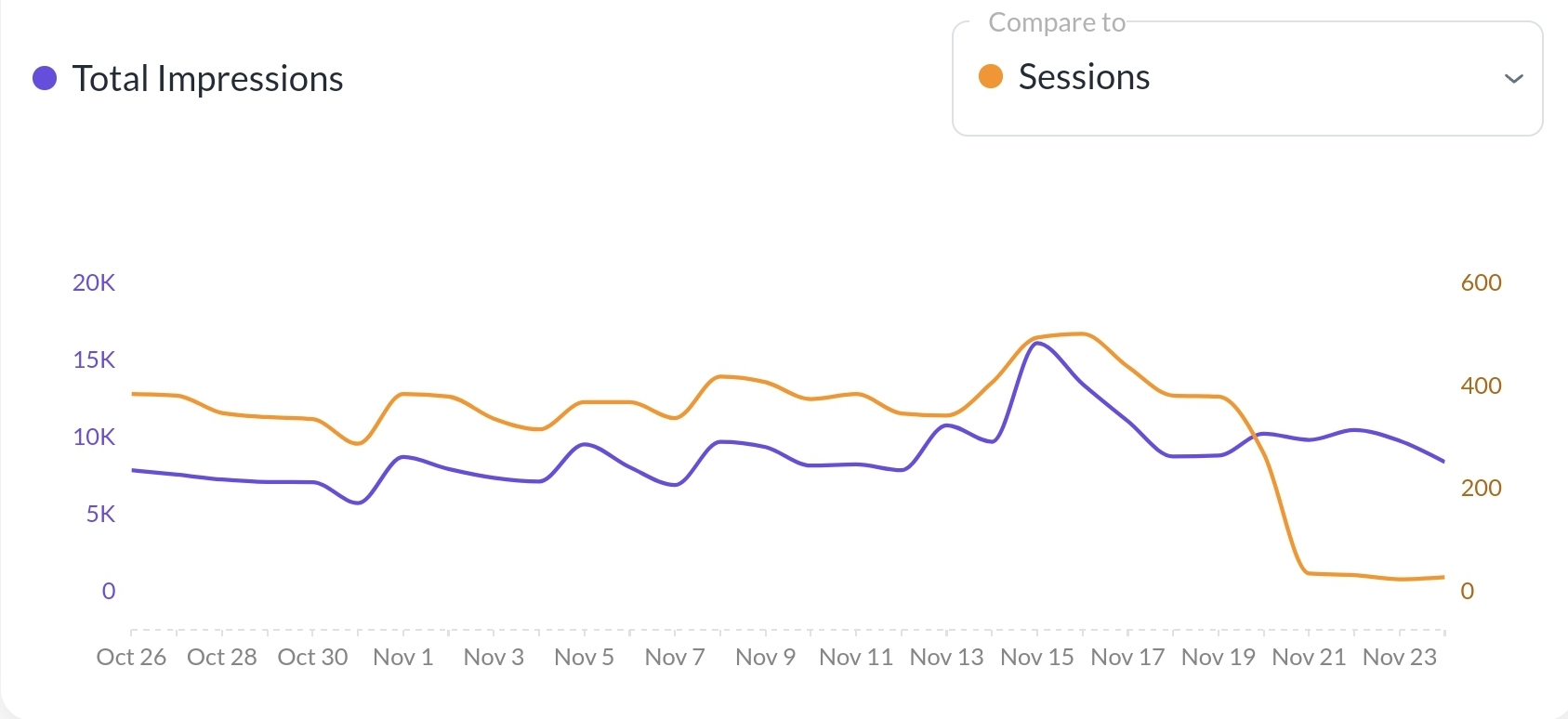Click the Nov 5 x-axis label
Screen dimensions: 1568x719
[584, 658]
